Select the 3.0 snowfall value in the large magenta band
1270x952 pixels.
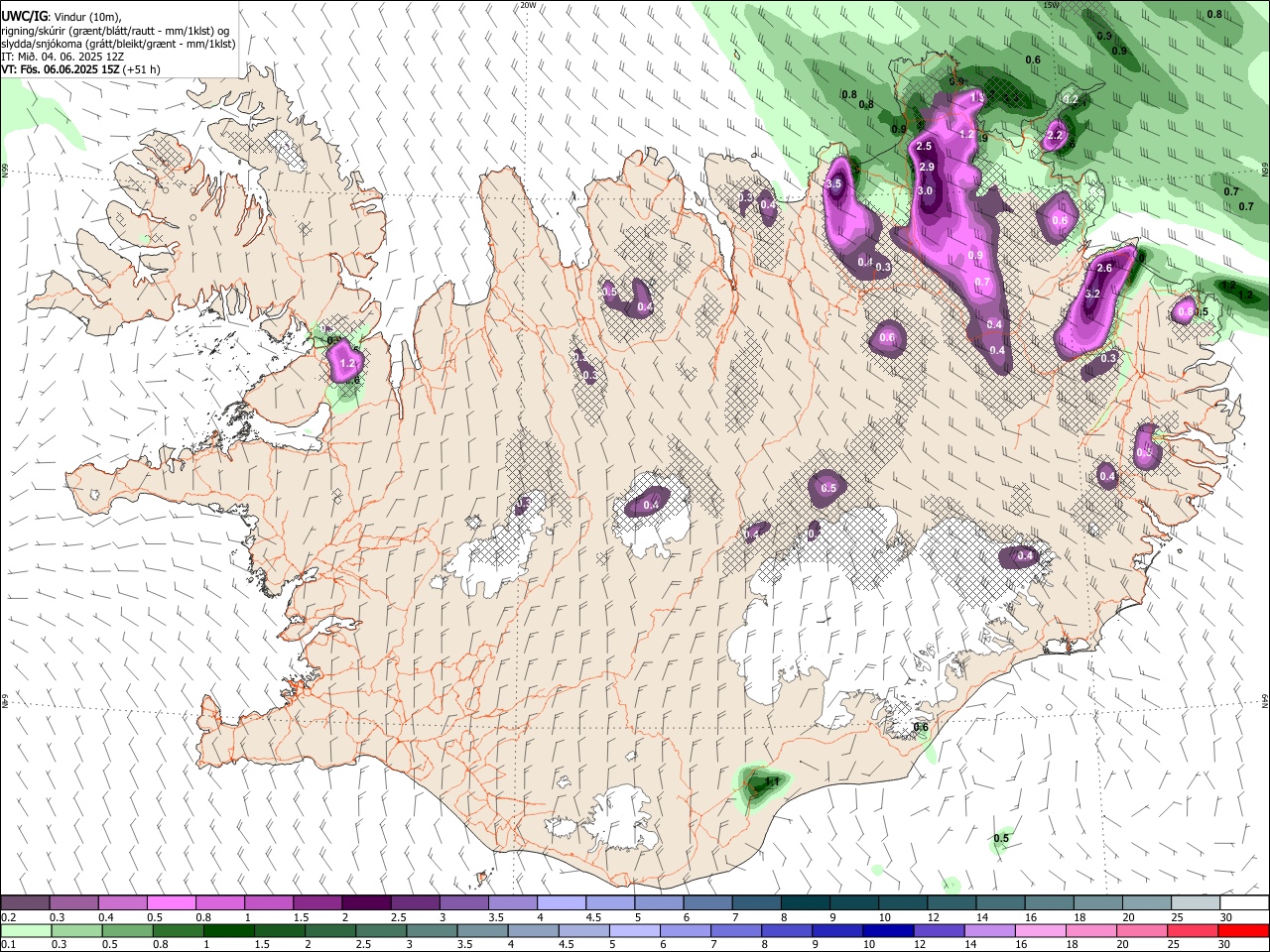click(925, 190)
